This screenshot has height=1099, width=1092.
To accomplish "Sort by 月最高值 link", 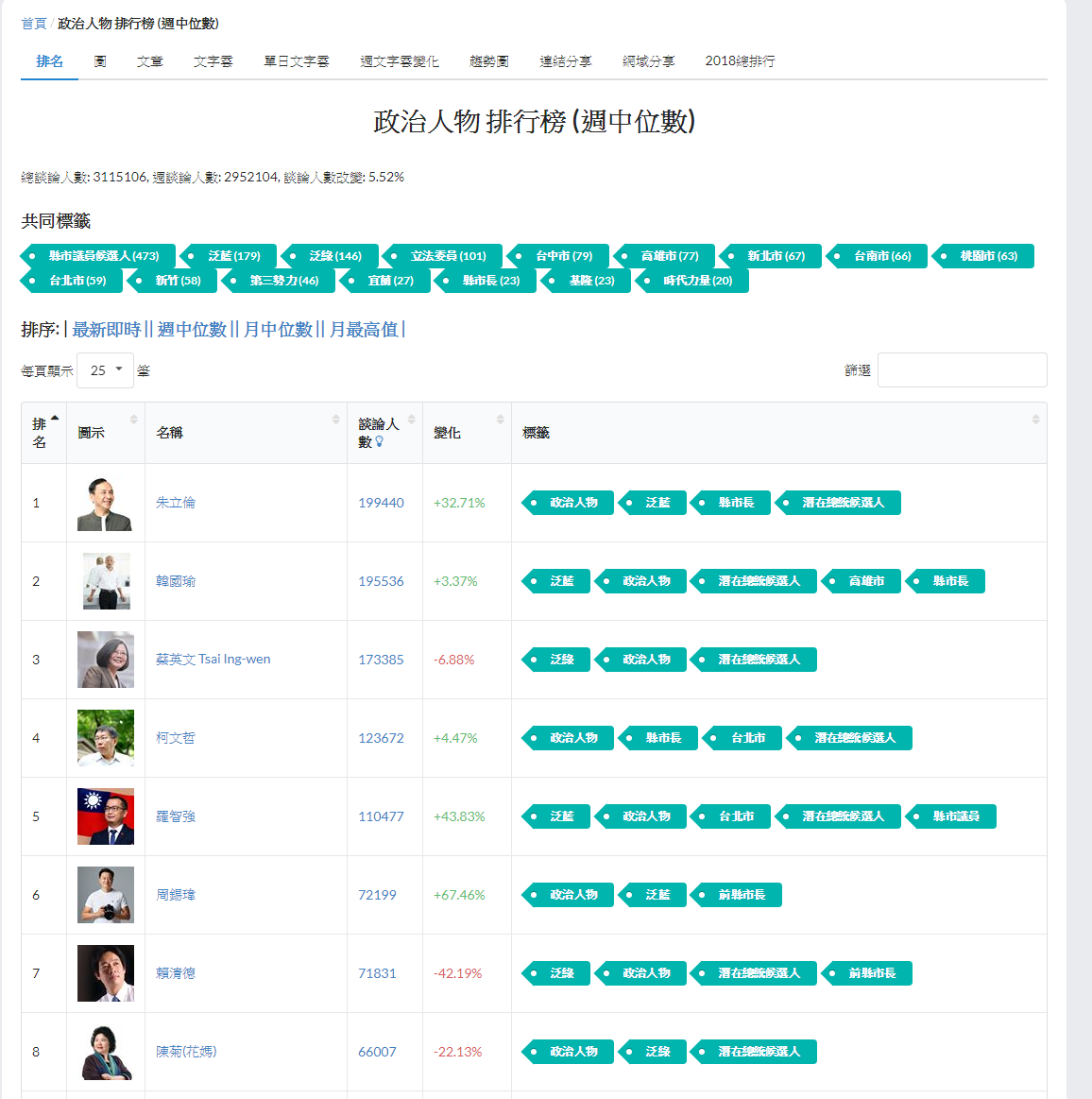I will click(x=364, y=330).
